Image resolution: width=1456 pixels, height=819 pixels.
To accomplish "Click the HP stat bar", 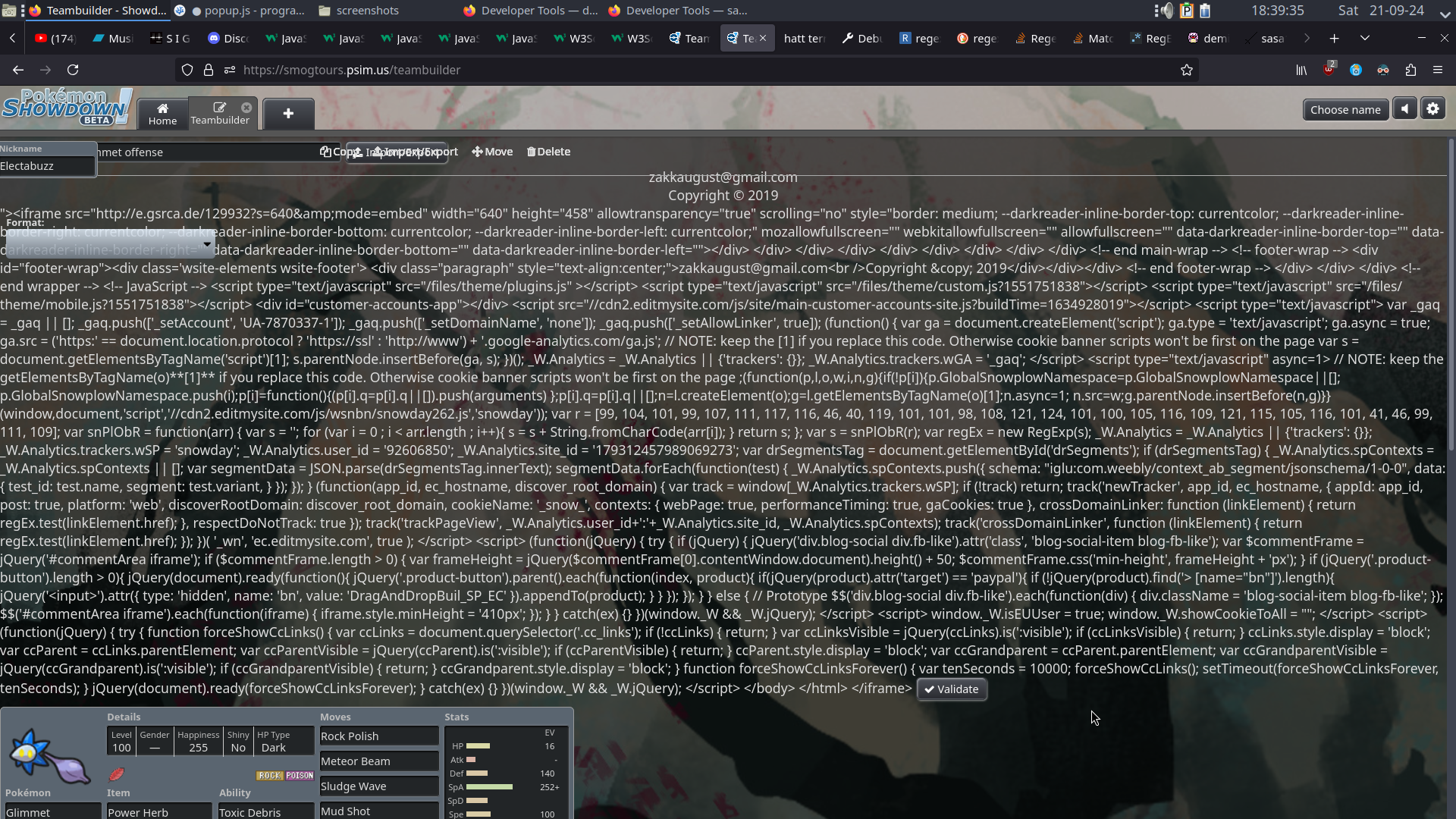I will point(479,746).
